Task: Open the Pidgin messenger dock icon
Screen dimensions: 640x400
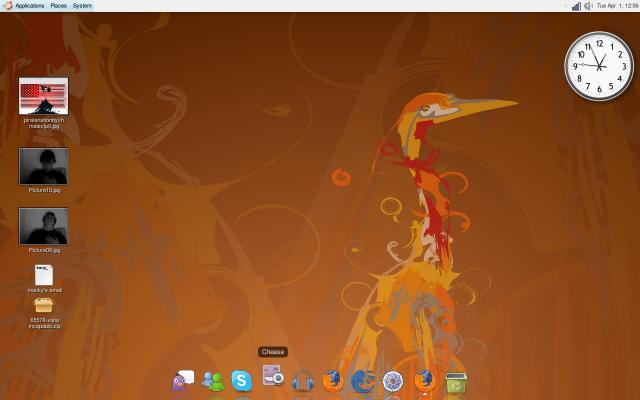Action: tap(182, 381)
